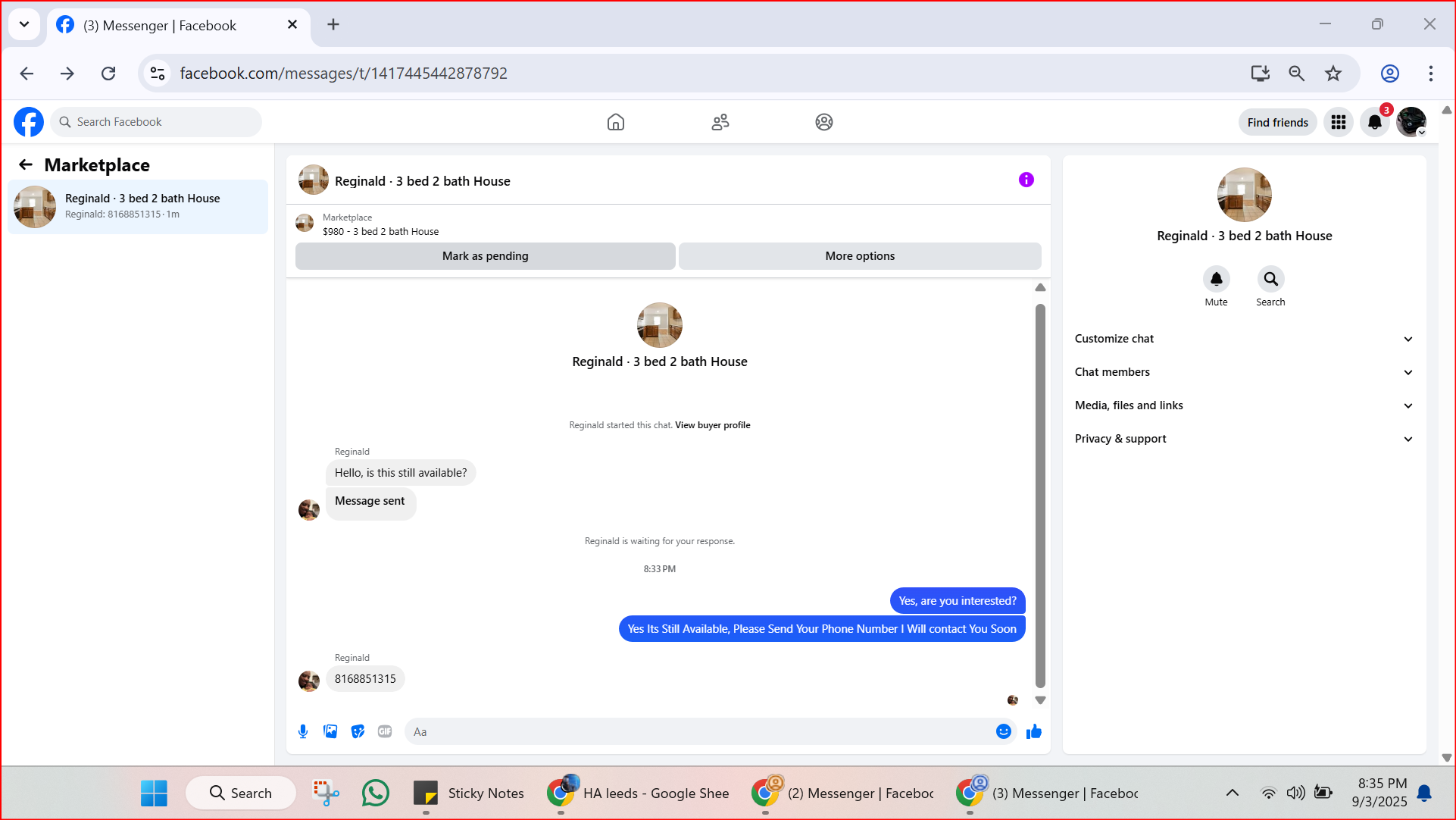Switch to HA leeds - Google Sheets taskbar window
This screenshot has width=1456, height=820.
tap(638, 793)
